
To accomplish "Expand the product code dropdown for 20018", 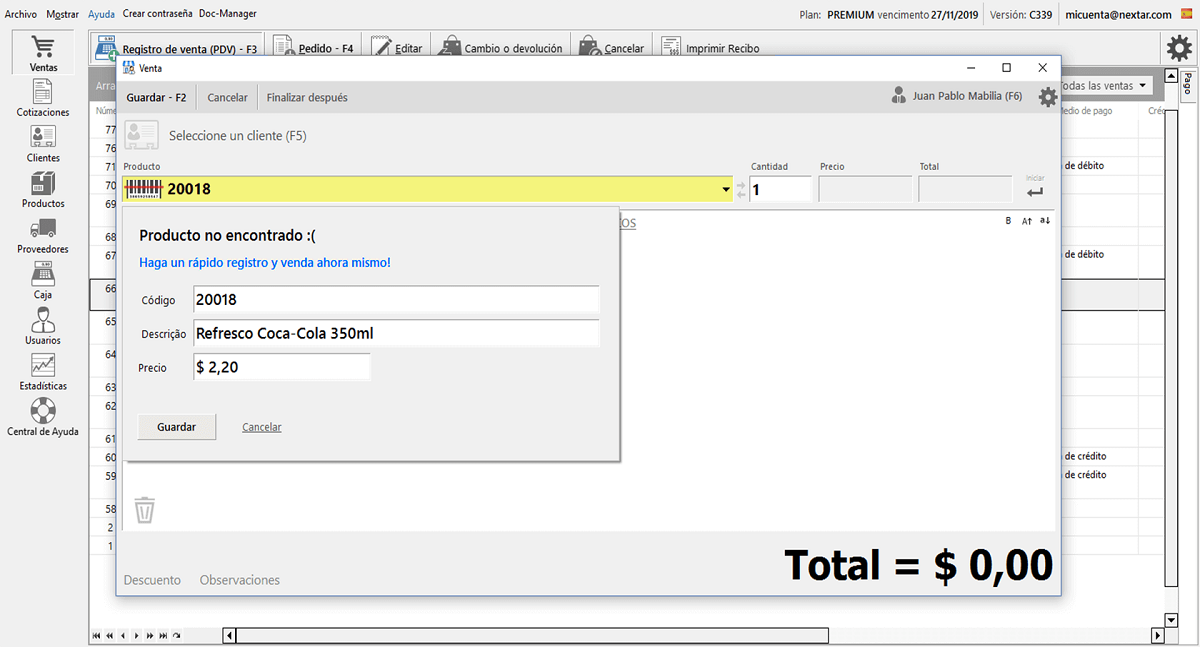I will pos(725,188).
